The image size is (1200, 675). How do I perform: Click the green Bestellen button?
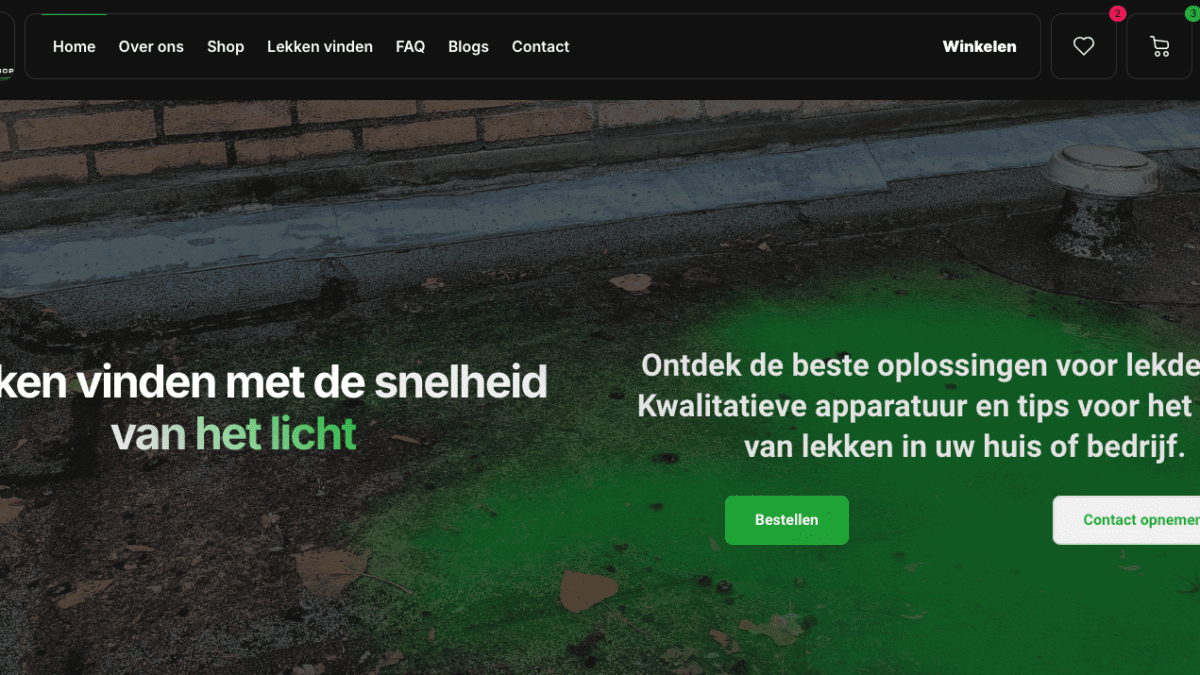787,520
